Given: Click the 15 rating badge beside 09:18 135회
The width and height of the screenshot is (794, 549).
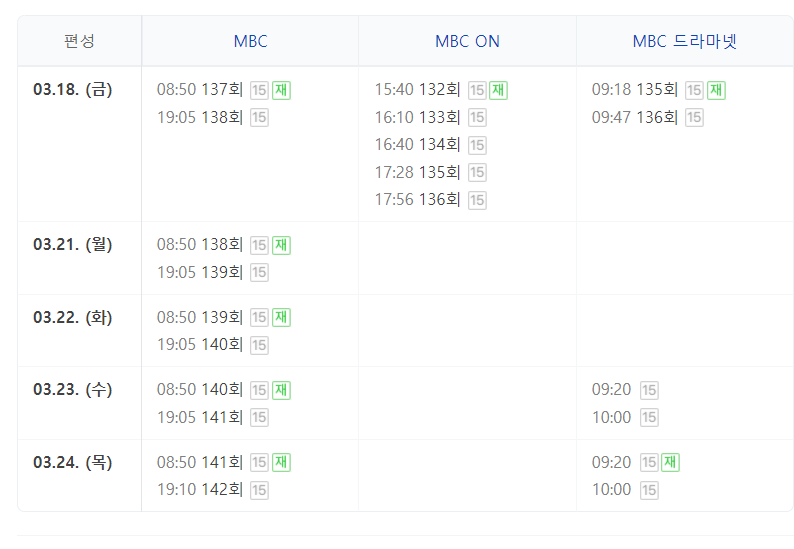Looking at the screenshot, I should 694,90.
